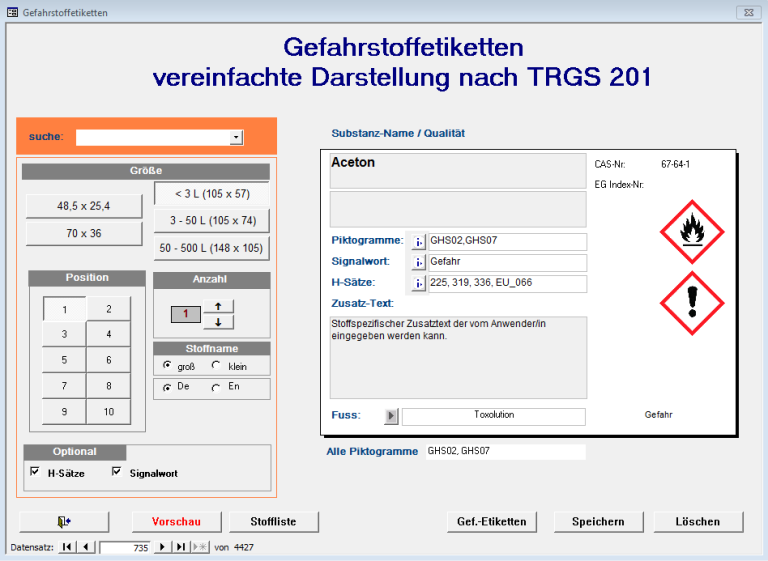Open info button next to Signalwort
Image resolution: width=768 pixels, height=561 pixels.
(419, 263)
